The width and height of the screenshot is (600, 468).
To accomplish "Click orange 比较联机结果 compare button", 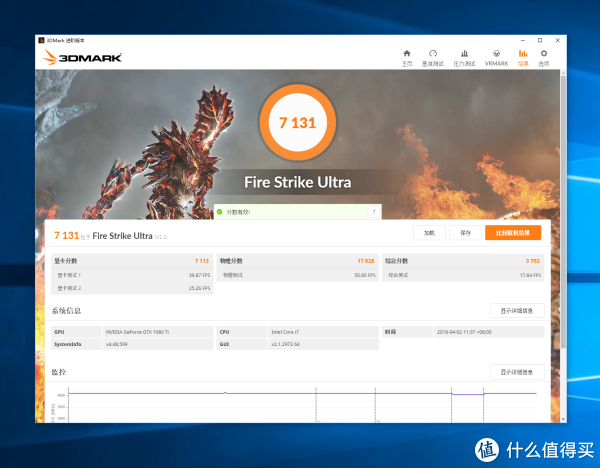I will pos(513,233).
